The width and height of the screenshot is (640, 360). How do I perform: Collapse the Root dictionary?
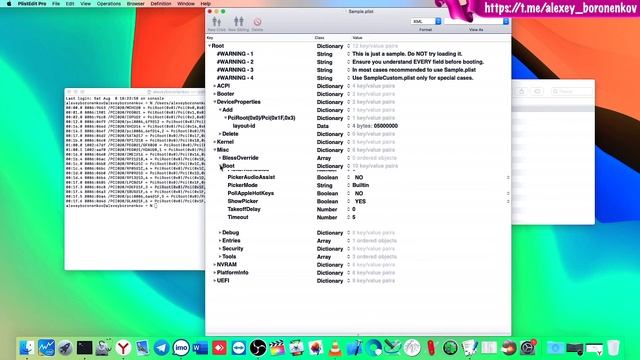pos(209,46)
